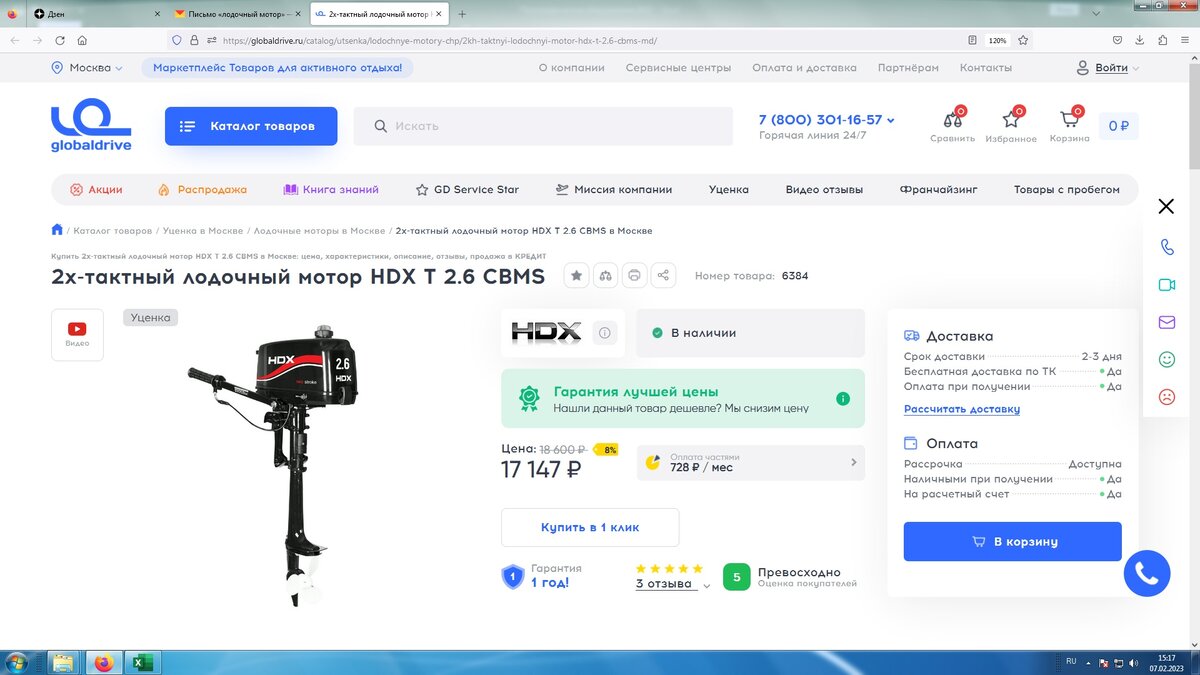This screenshot has width=1200, height=675.
Task: Expand the installment payment 728 ₽ / мес block
Action: click(751, 462)
